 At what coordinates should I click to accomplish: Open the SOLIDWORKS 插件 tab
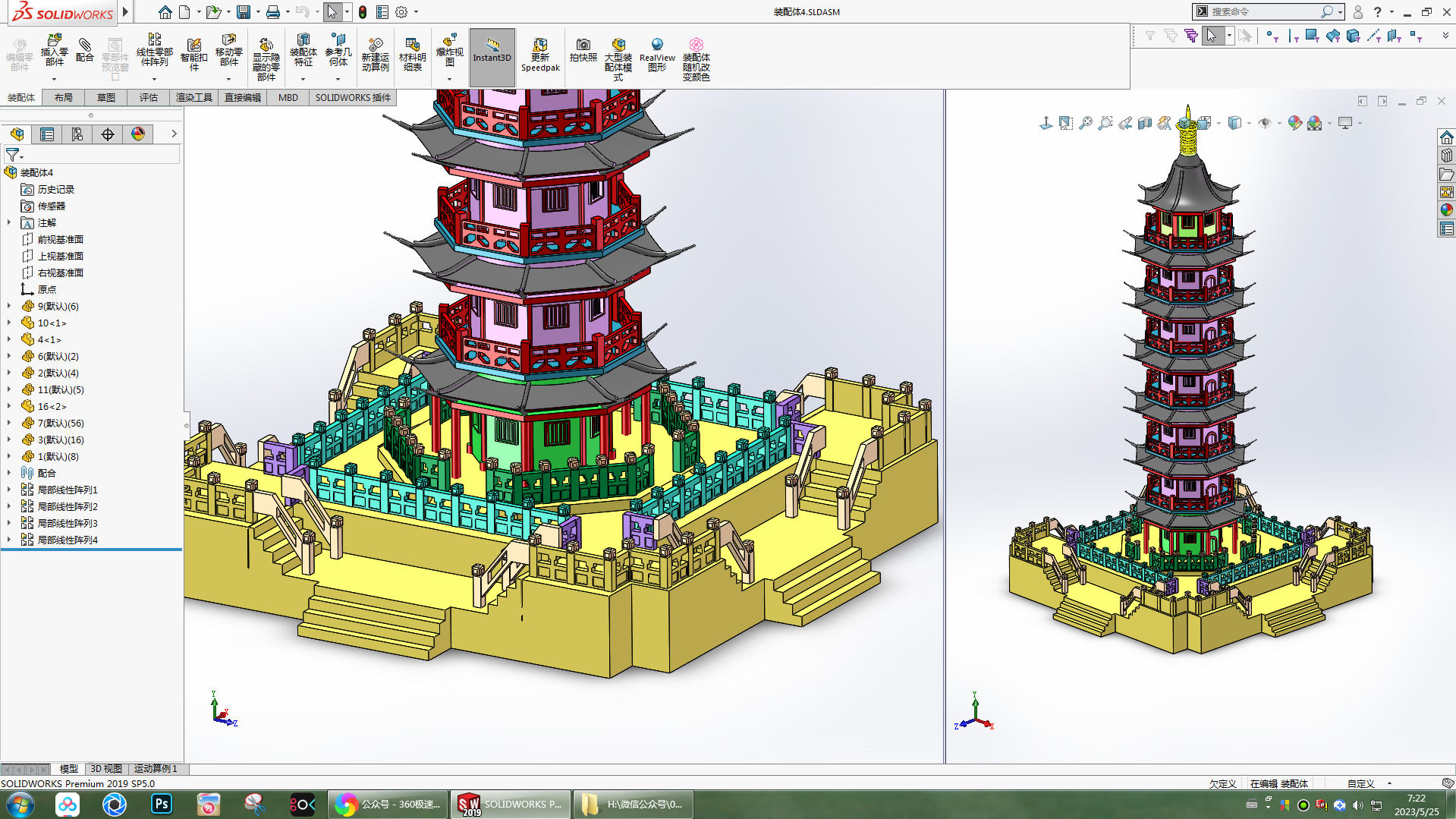(353, 97)
